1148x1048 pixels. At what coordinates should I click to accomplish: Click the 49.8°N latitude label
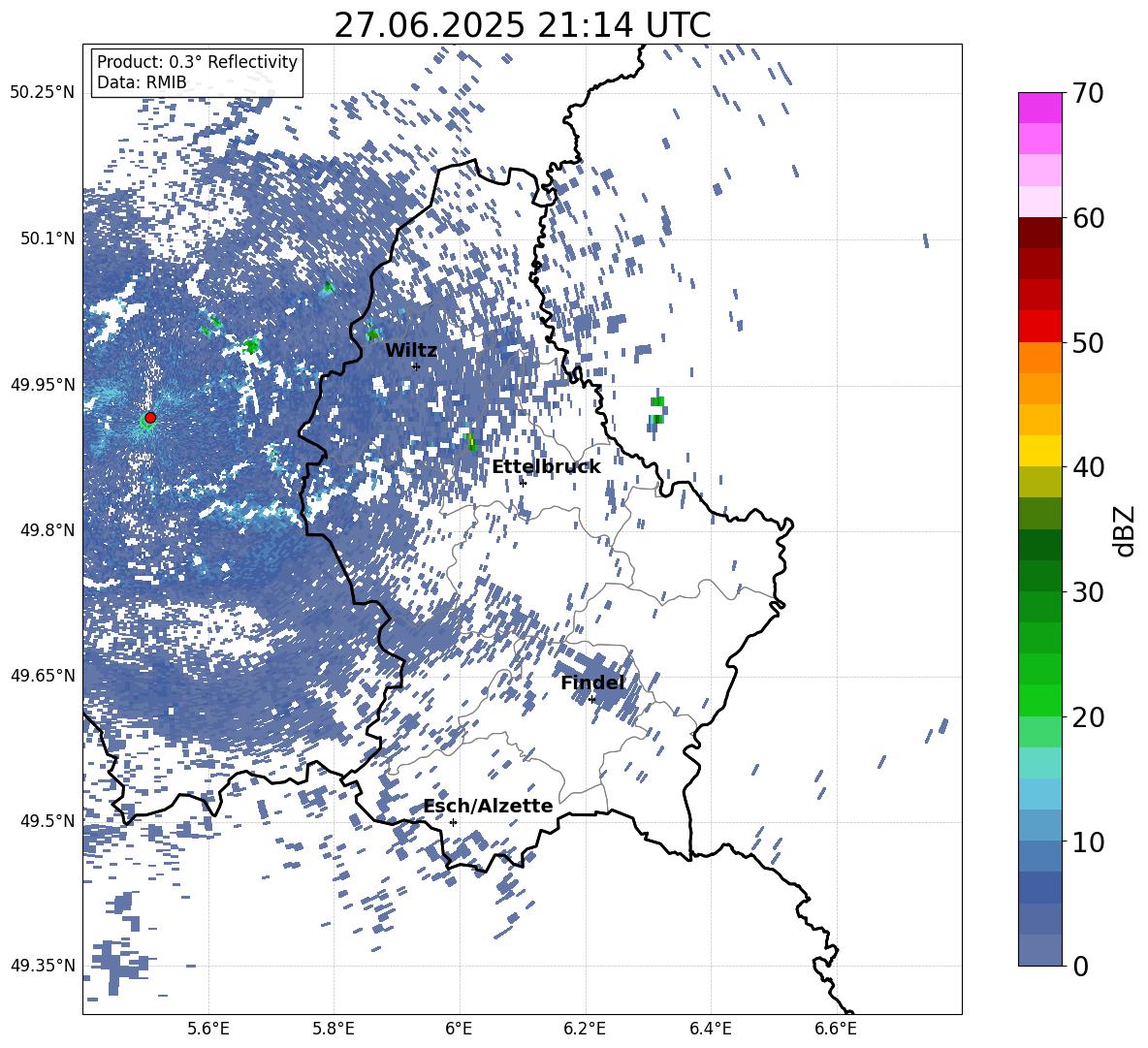click(48, 530)
